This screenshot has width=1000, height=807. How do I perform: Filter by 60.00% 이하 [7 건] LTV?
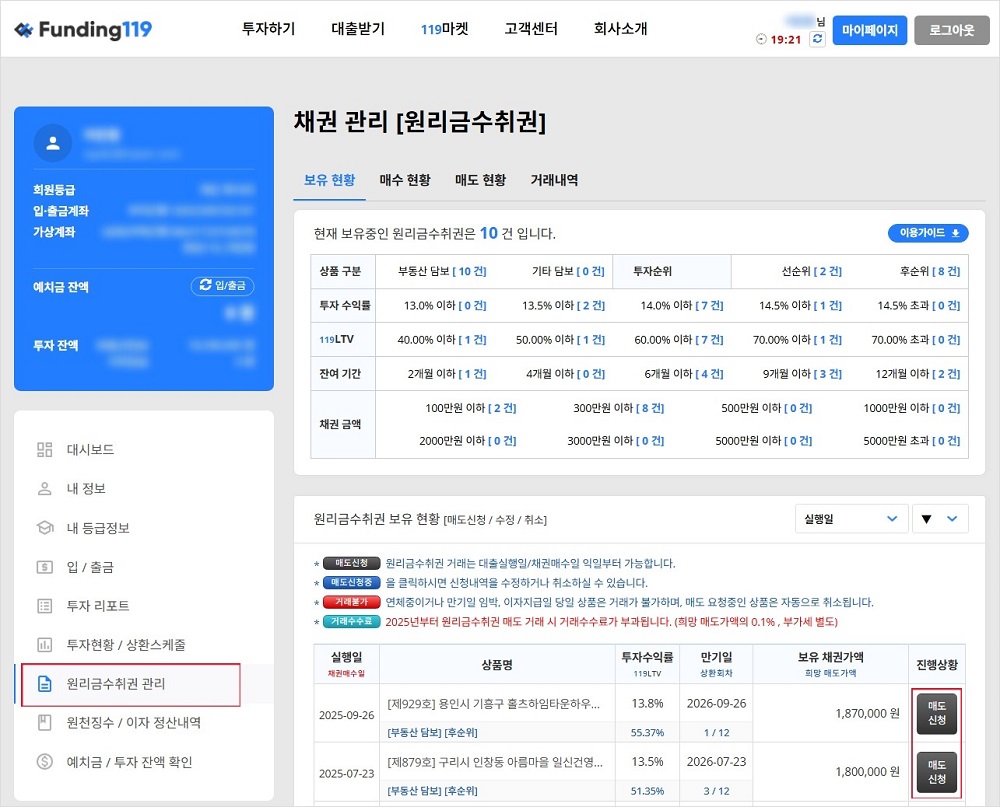(679, 340)
